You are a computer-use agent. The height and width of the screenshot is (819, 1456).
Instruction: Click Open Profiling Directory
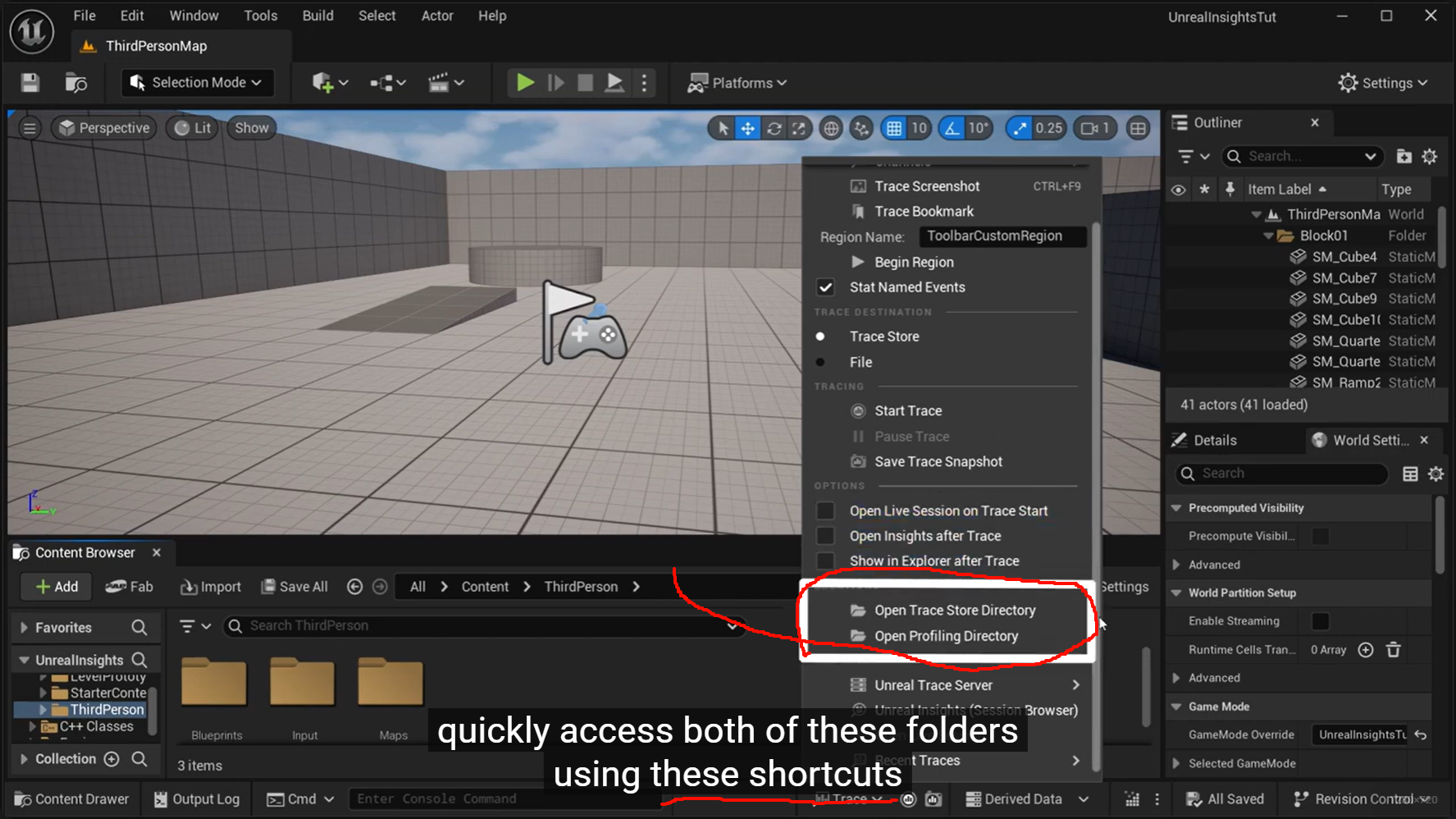click(x=947, y=636)
